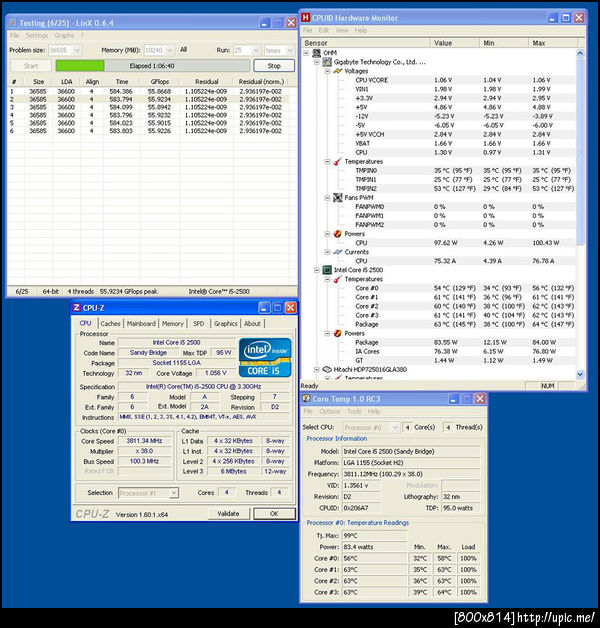This screenshot has width=600, height=628.
Task: Click Hardware Monitor scrollbar down arrow
Action: pyautogui.click(x=580, y=374)
